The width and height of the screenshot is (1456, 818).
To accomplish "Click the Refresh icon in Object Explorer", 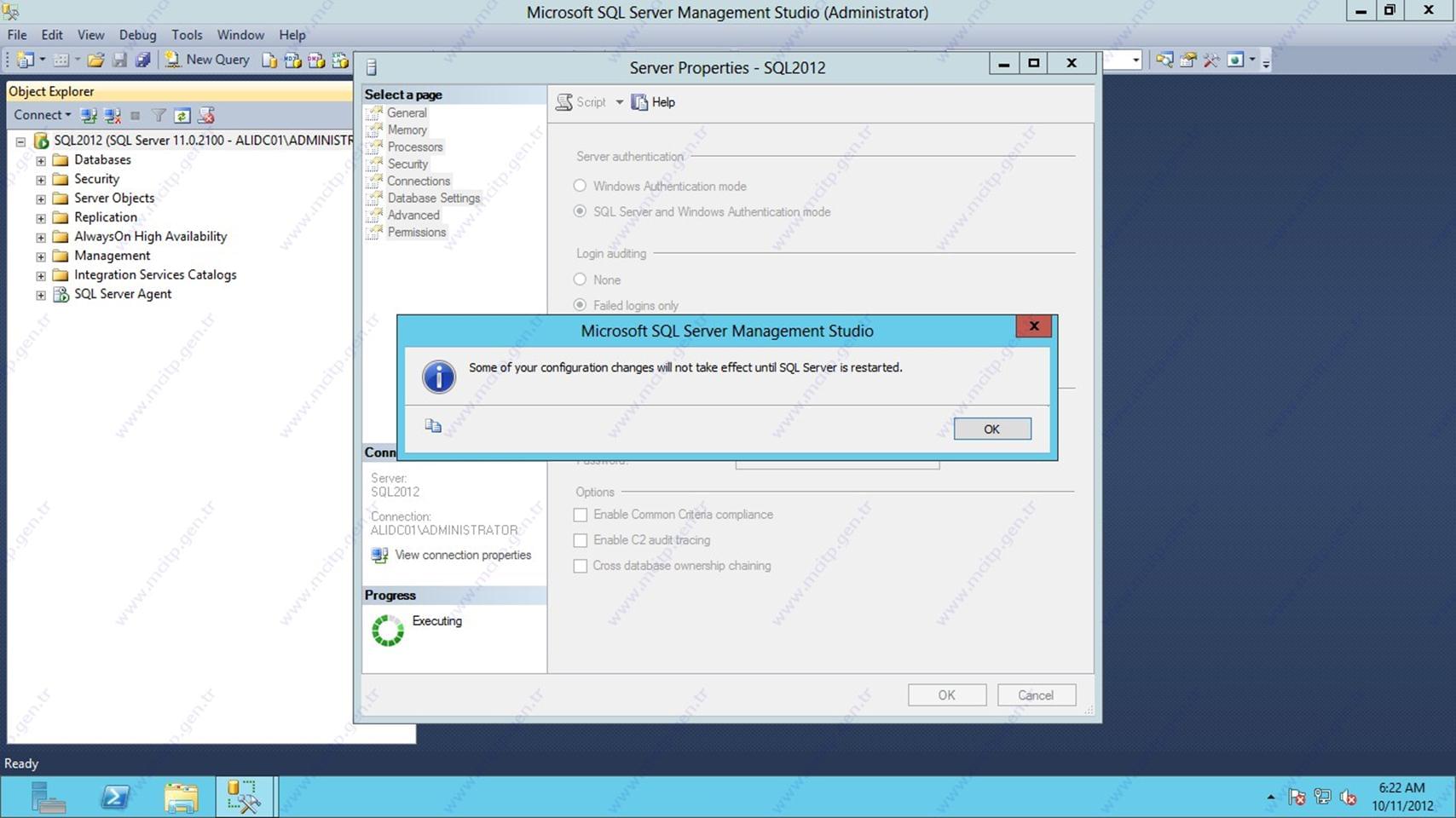I will click(x=182, y=115).
